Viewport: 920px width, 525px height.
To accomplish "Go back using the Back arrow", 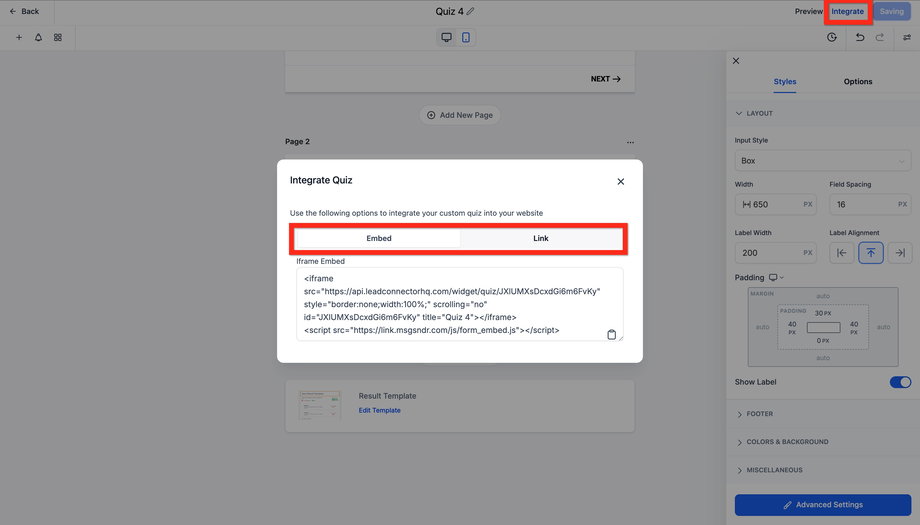I will pos(24,11).
